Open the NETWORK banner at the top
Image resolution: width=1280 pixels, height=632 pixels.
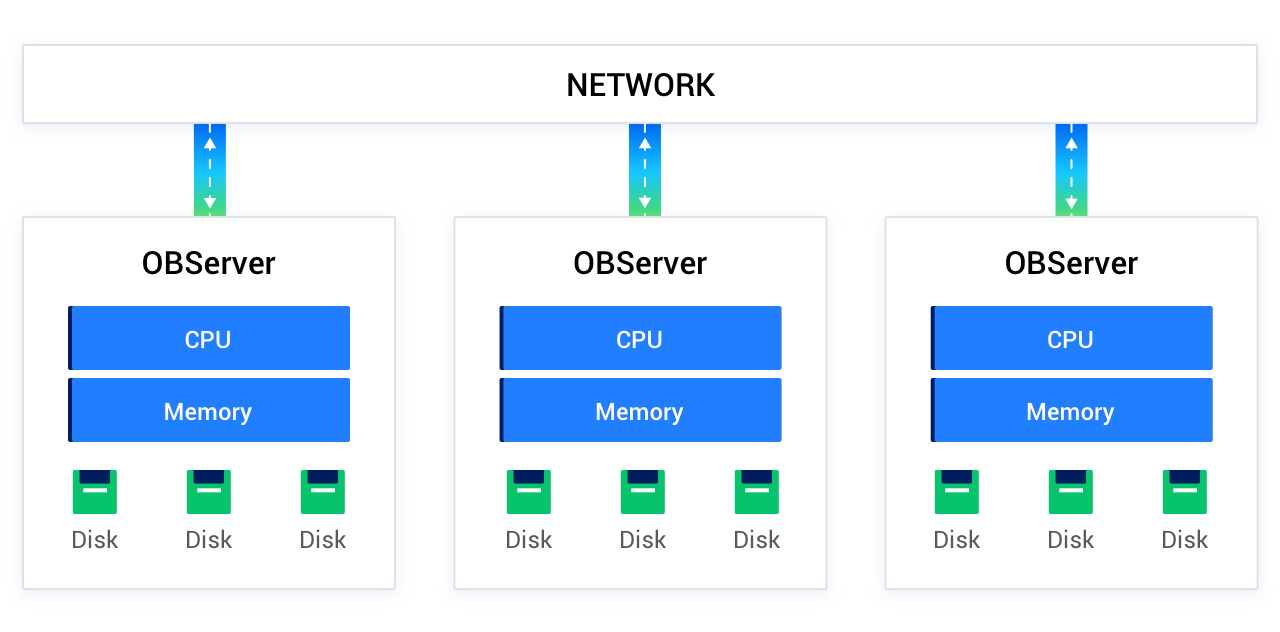coord(640,84)
